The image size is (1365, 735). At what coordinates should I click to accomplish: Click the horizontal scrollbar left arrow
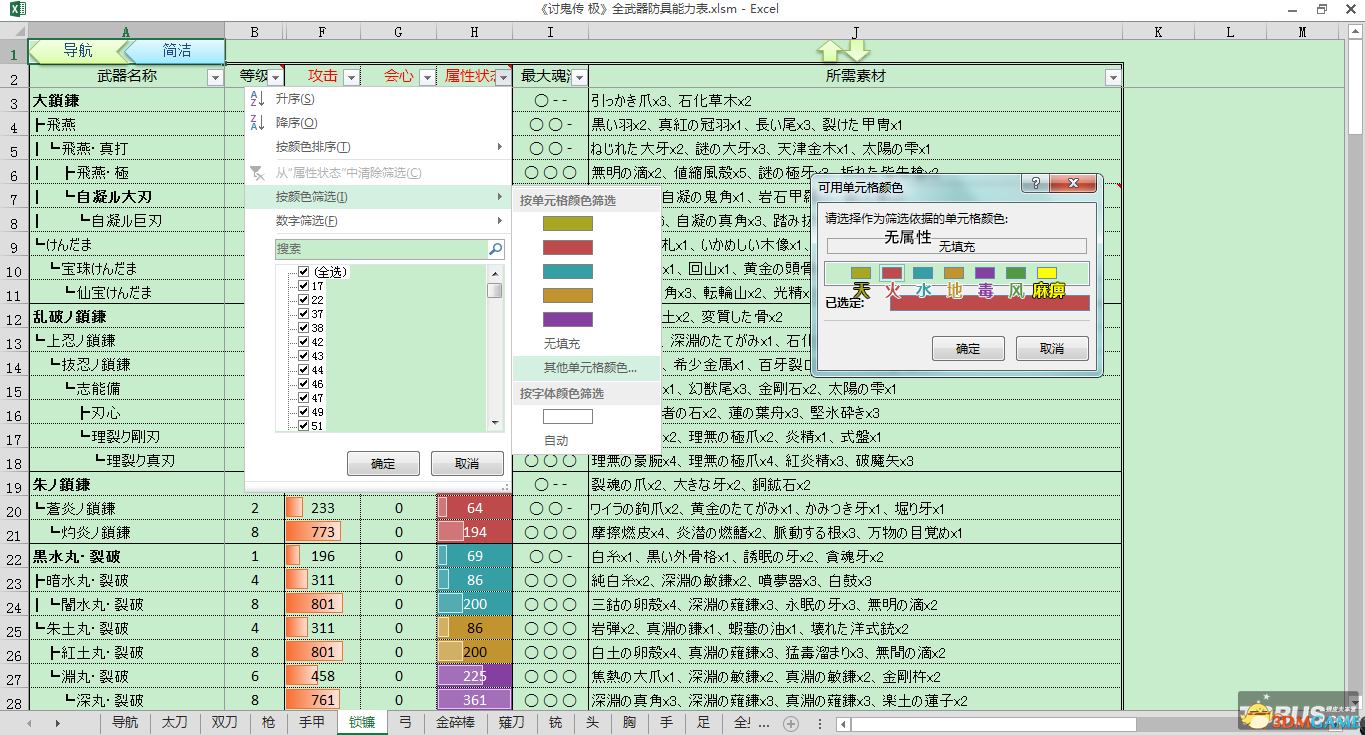click(x=843, y=723)
